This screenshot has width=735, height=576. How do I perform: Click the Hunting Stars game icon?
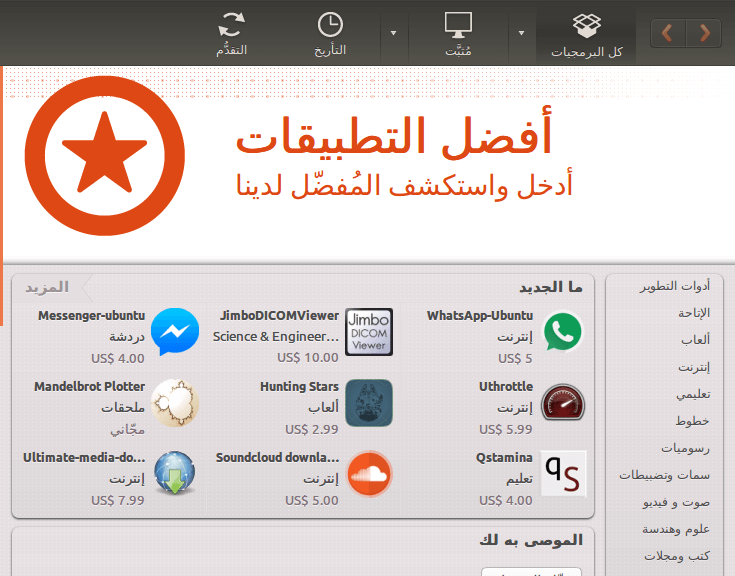point(369,403)
